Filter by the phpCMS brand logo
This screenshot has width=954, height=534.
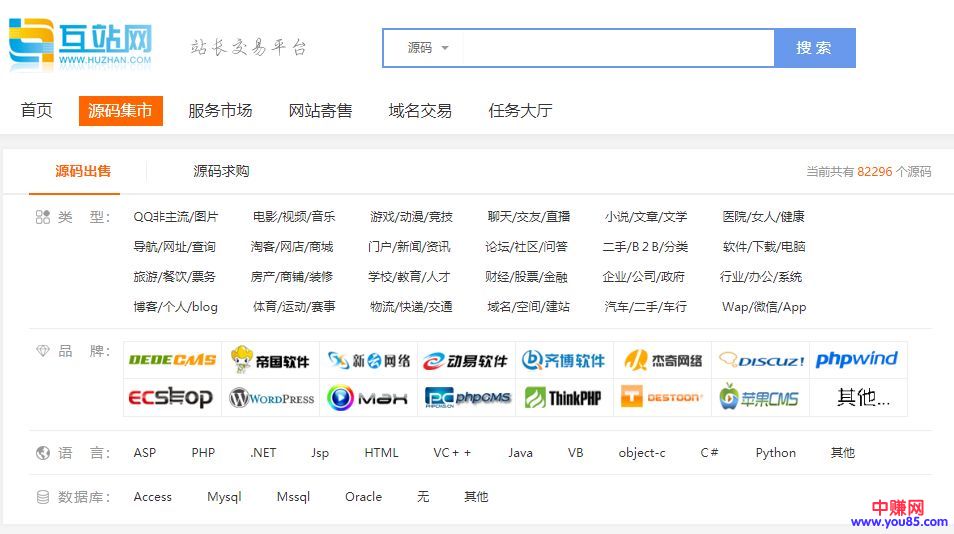[467, 398]
